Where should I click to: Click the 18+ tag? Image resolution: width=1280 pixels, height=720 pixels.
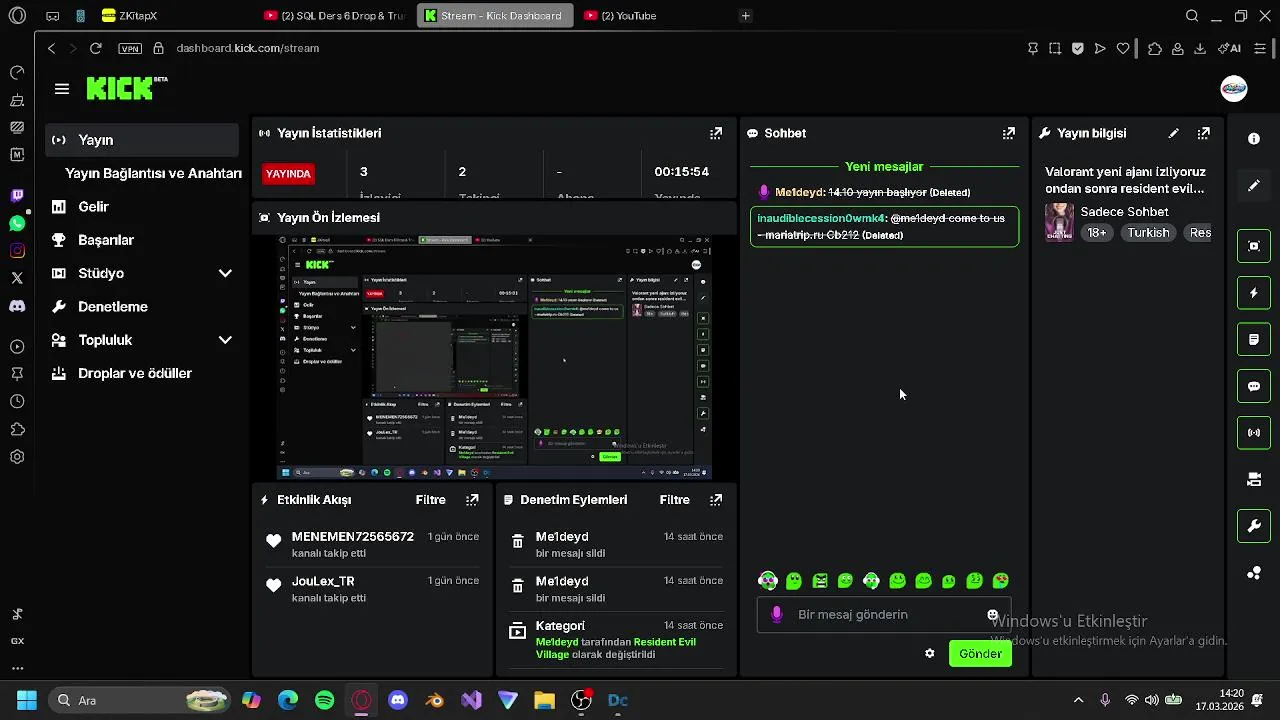click(x=1097, y=233)
